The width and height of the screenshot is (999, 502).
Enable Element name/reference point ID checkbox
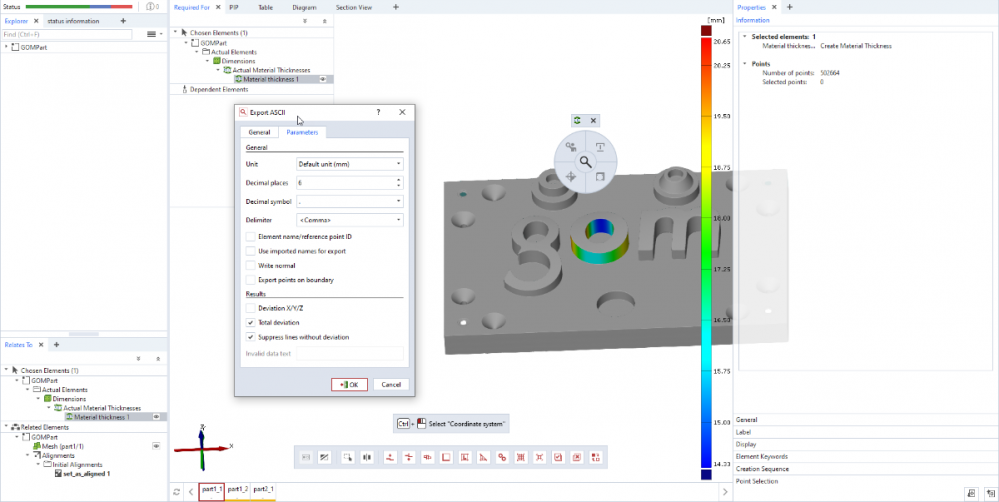click(250, 235)
